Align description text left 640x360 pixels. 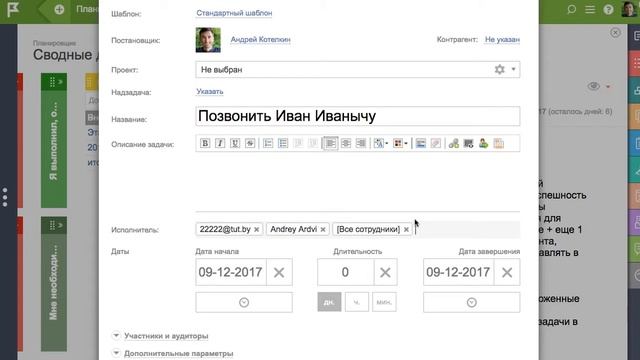[331, 143]
